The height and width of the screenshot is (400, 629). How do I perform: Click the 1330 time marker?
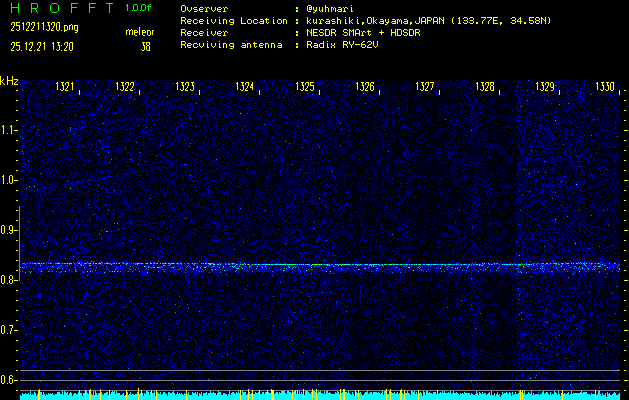[x=605, y=88]
